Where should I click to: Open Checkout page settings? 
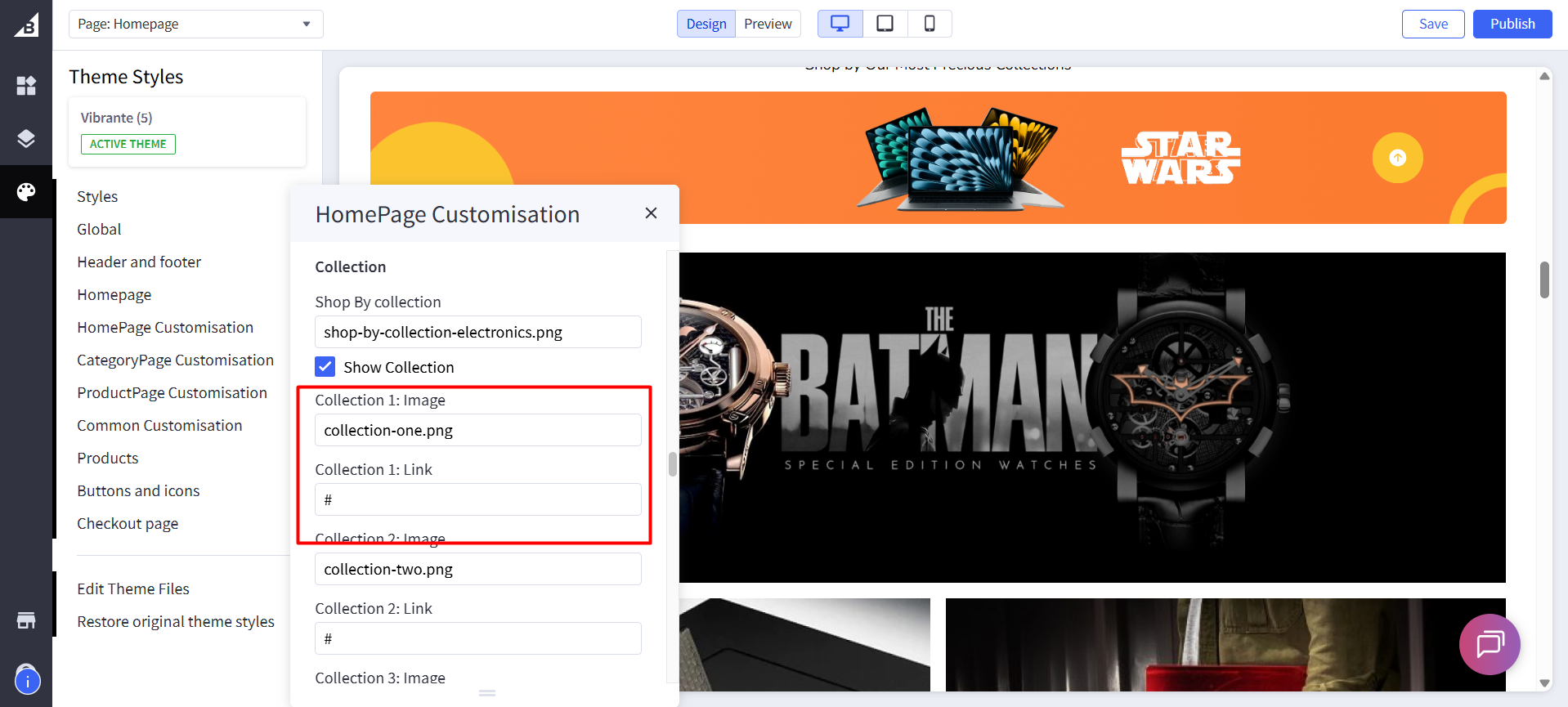click(128, 523)
